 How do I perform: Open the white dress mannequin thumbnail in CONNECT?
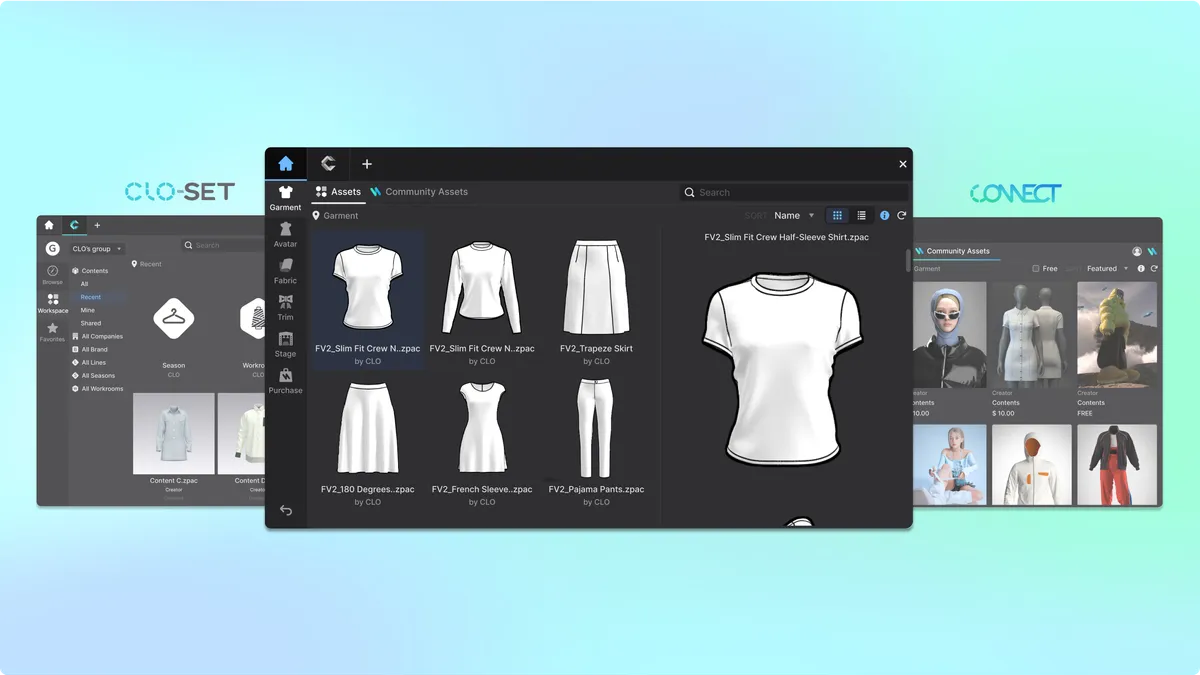tap(1034, 334)
